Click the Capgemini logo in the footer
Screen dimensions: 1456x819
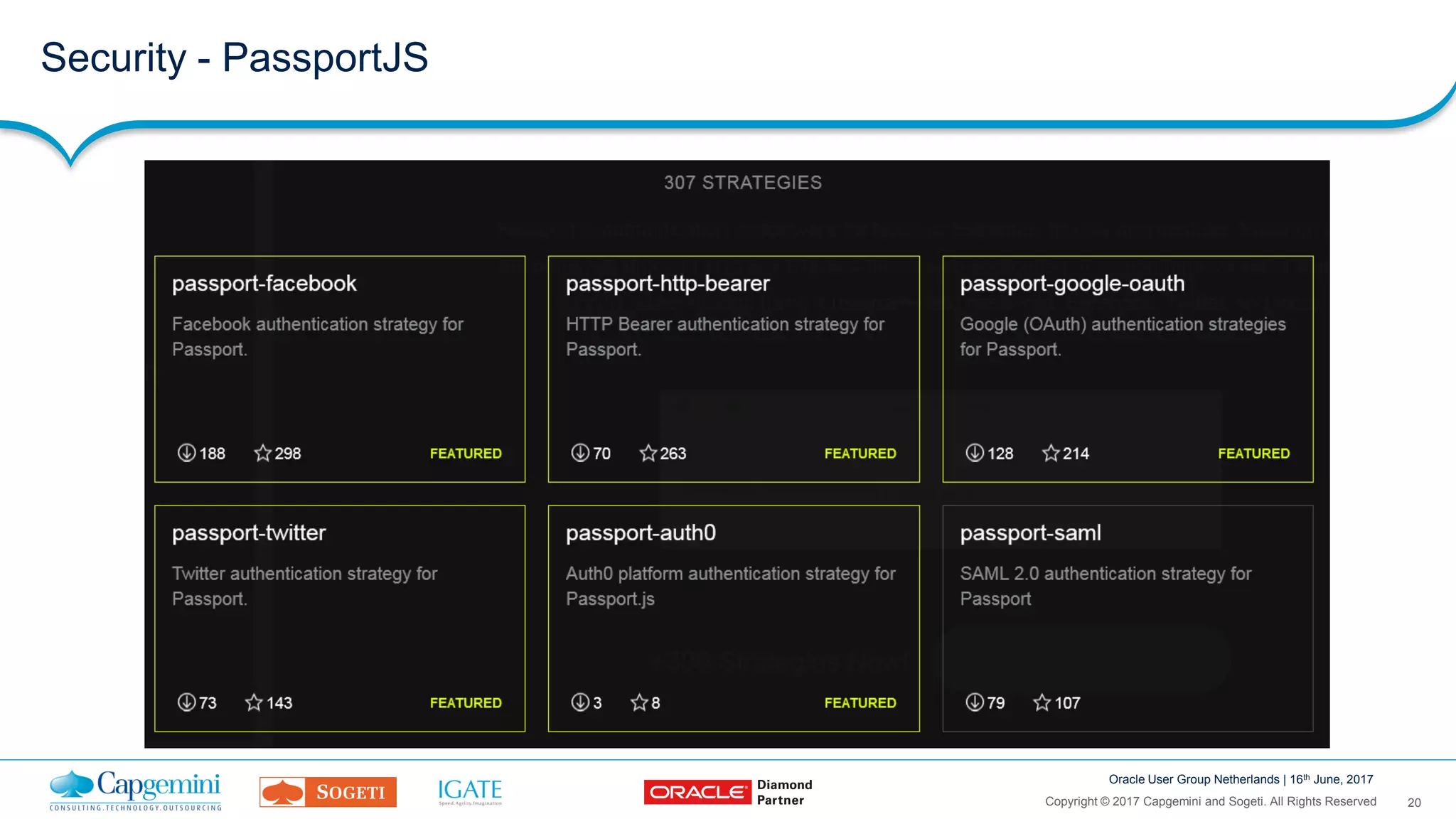pos(135,790)
